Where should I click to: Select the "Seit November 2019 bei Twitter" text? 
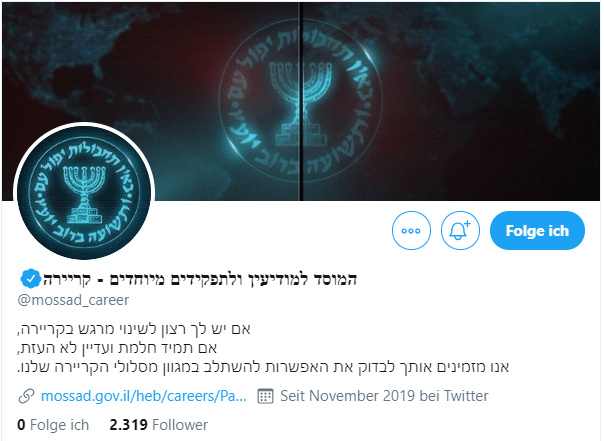(384, 396)
